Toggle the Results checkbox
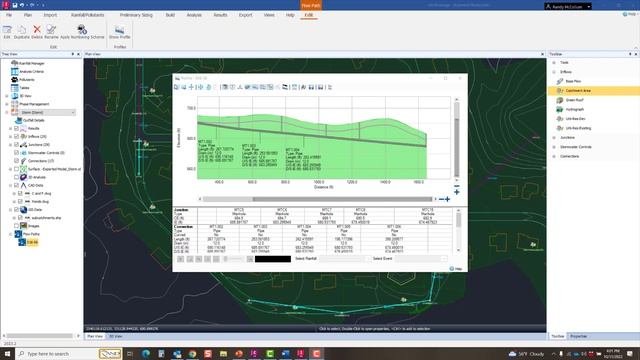 pyautogui.click(x=17, y=129)
